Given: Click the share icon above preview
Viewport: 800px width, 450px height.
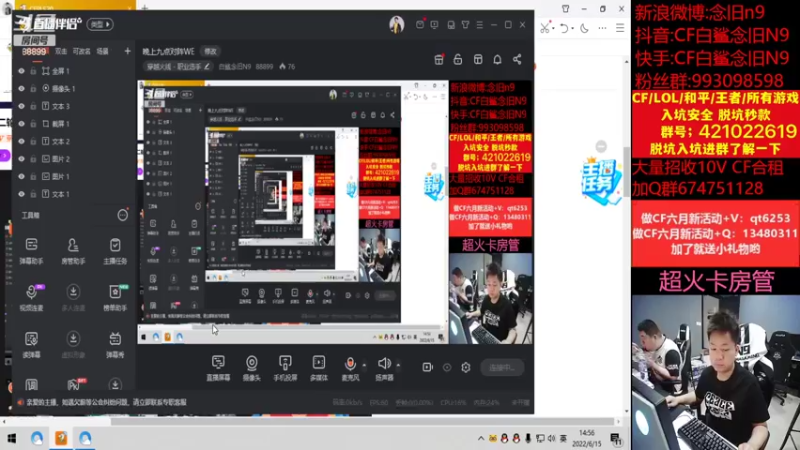Looking at the screenshot, I should click(517, 60).
